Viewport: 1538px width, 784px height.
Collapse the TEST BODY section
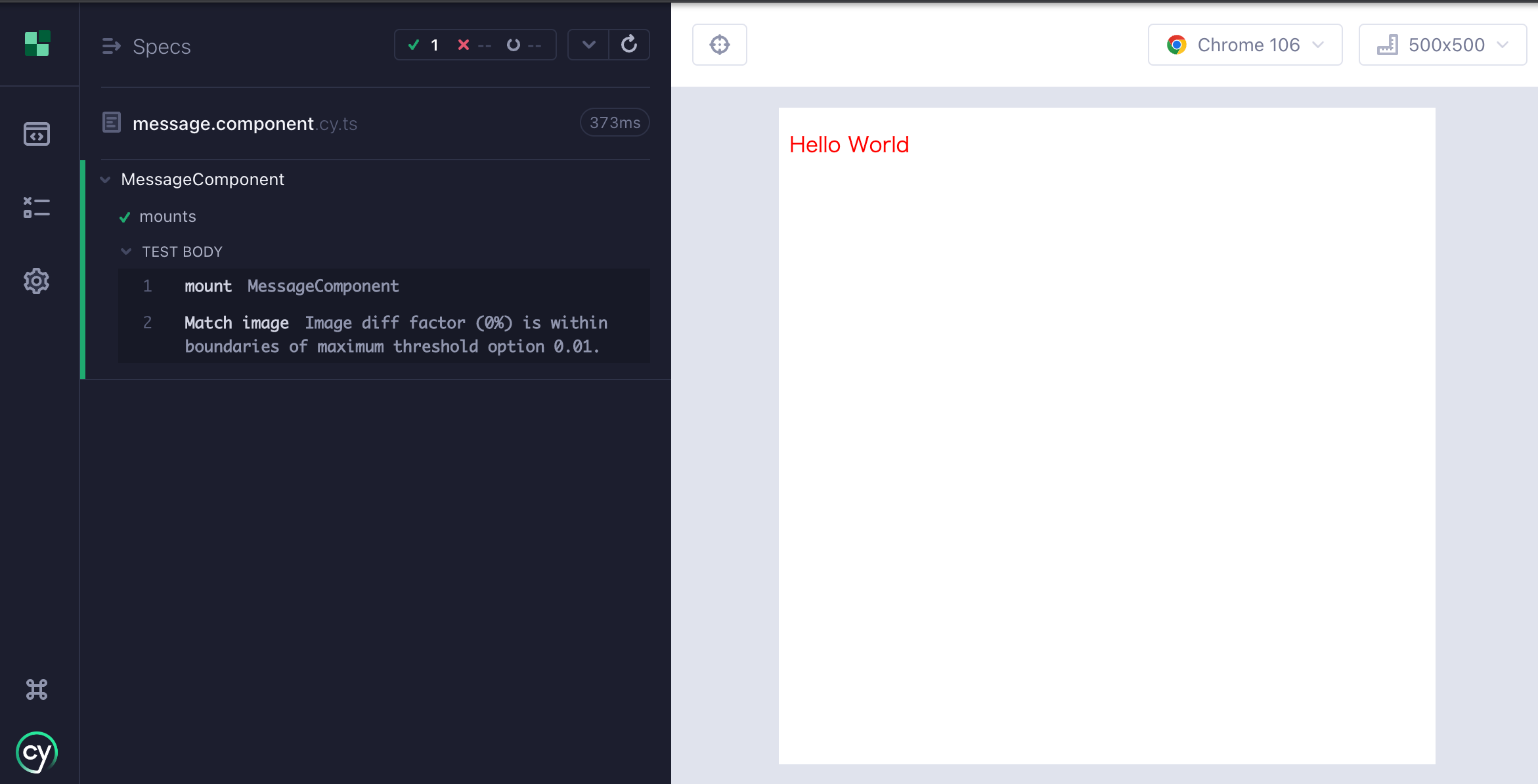pos(126,251)
